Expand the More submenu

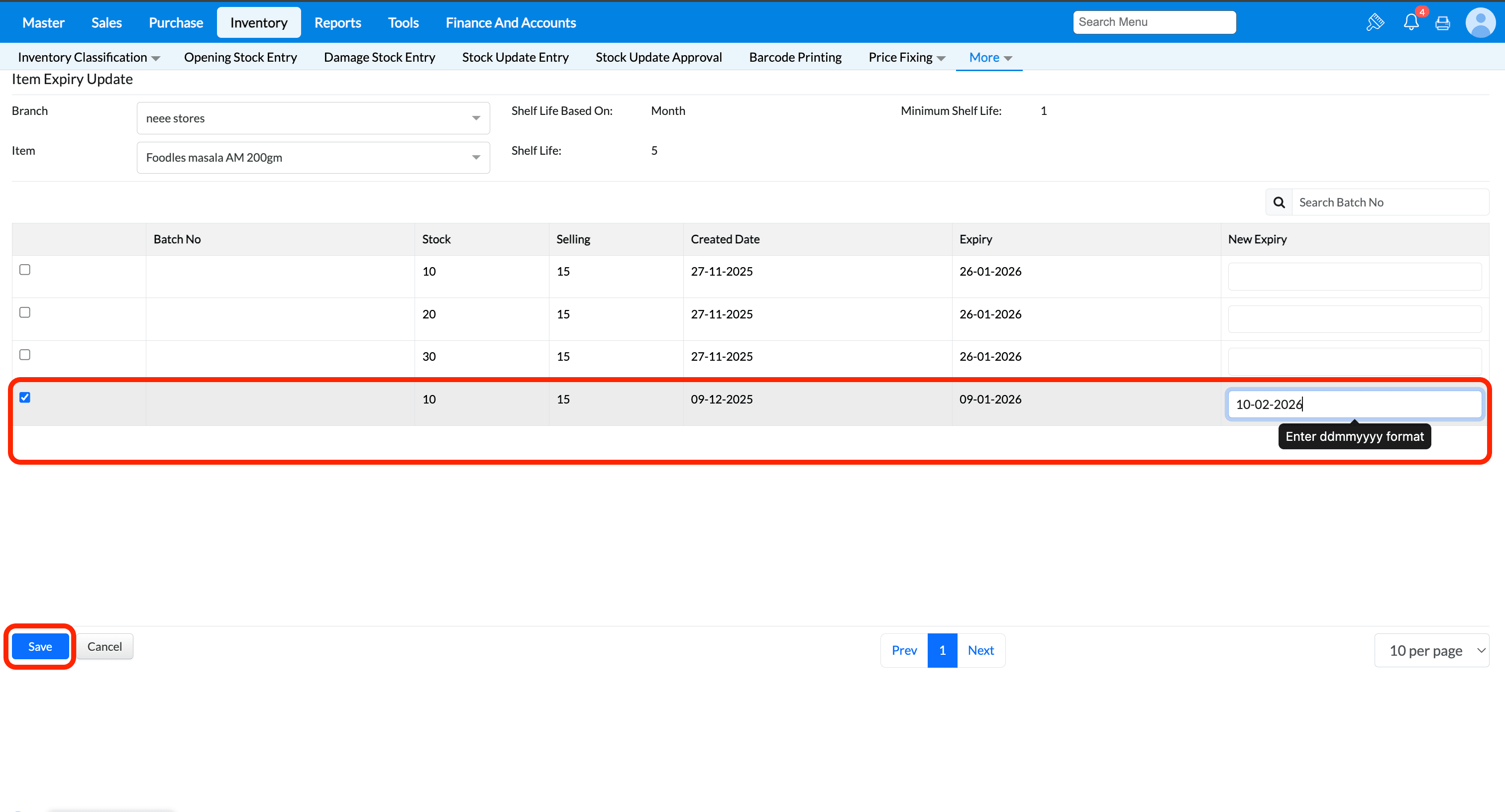click(990, 57)
